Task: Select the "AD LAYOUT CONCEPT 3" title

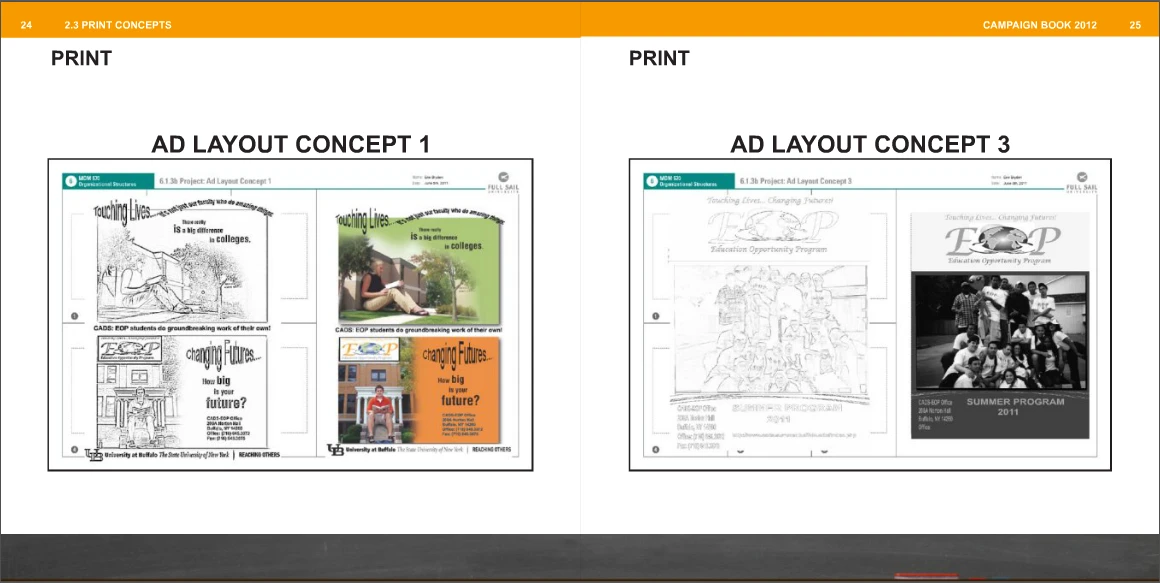Action: (x=870, y=144)
